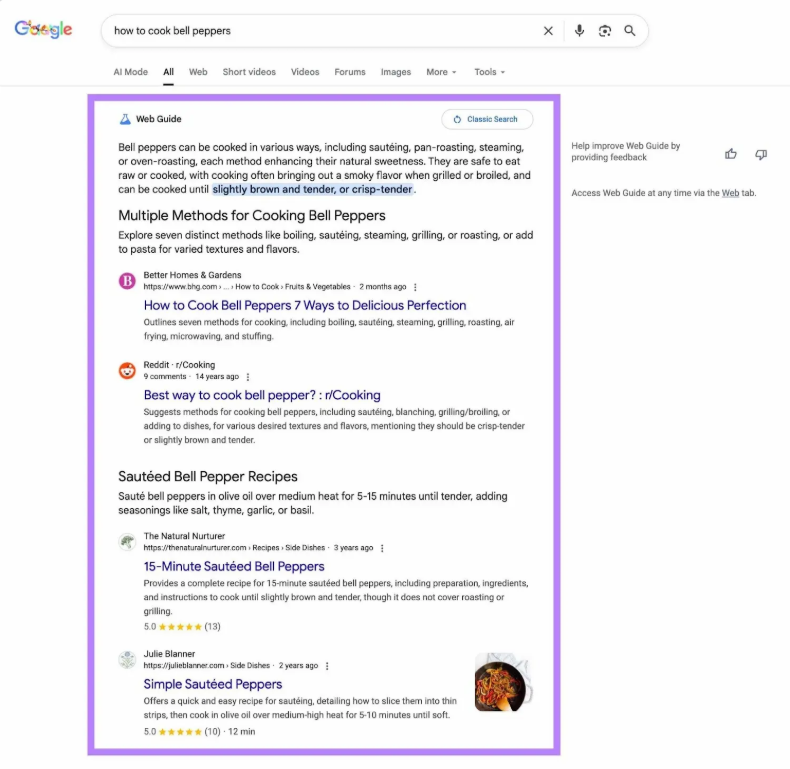This screenshot has height=769, width=790.
Task: Open Google Lens image search icon
Action: coord(605,31)
